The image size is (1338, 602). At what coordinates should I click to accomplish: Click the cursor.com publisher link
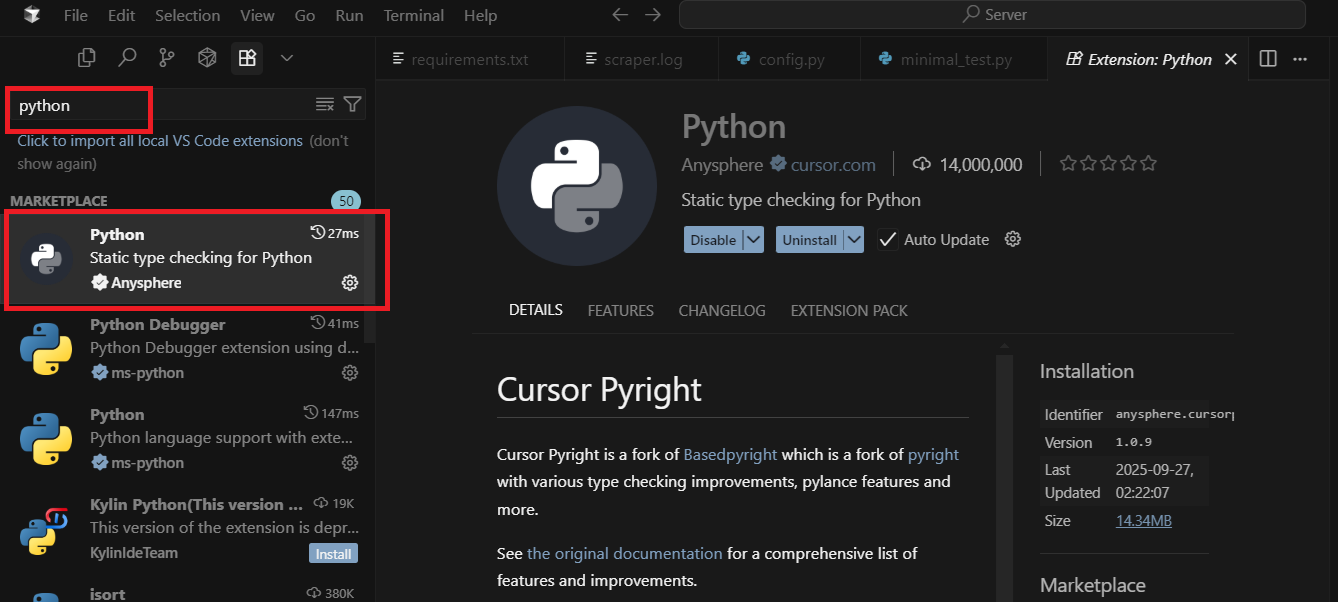[833, 165]
